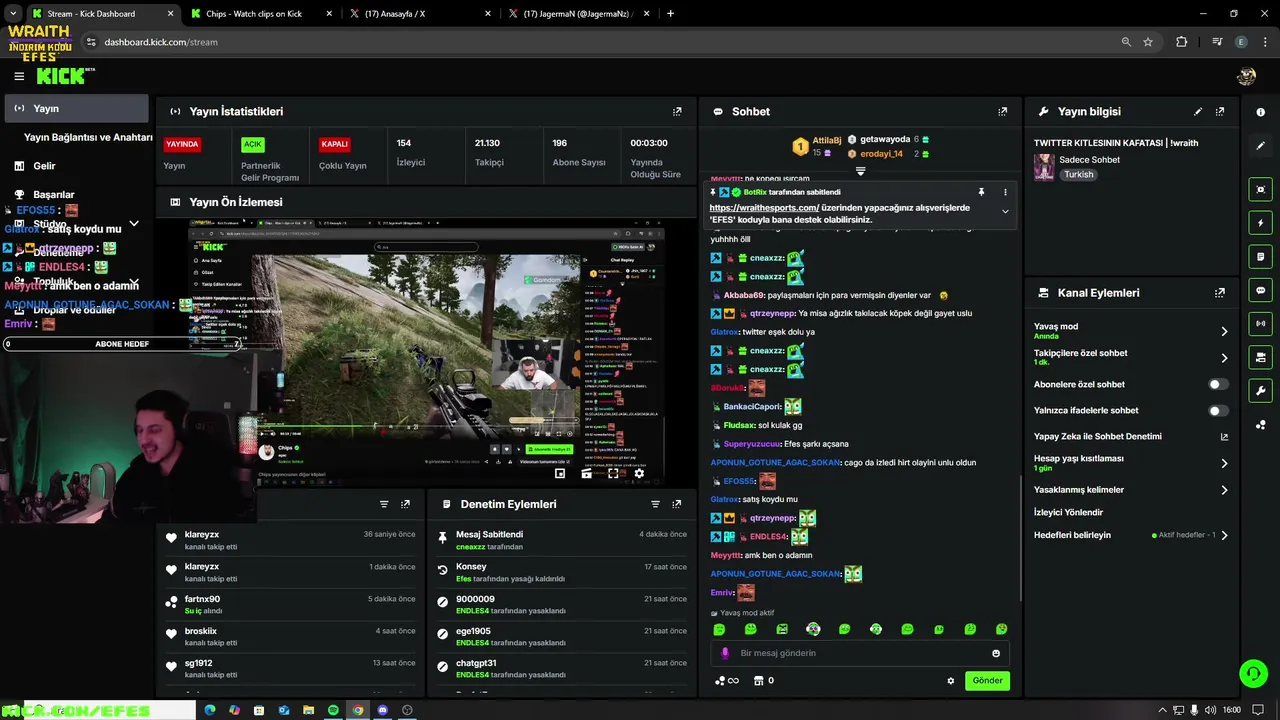Toggle Abonelere özel sohbet switch
The height and width of the screenshot is (720, 1280).
(x=1218, y=384)
